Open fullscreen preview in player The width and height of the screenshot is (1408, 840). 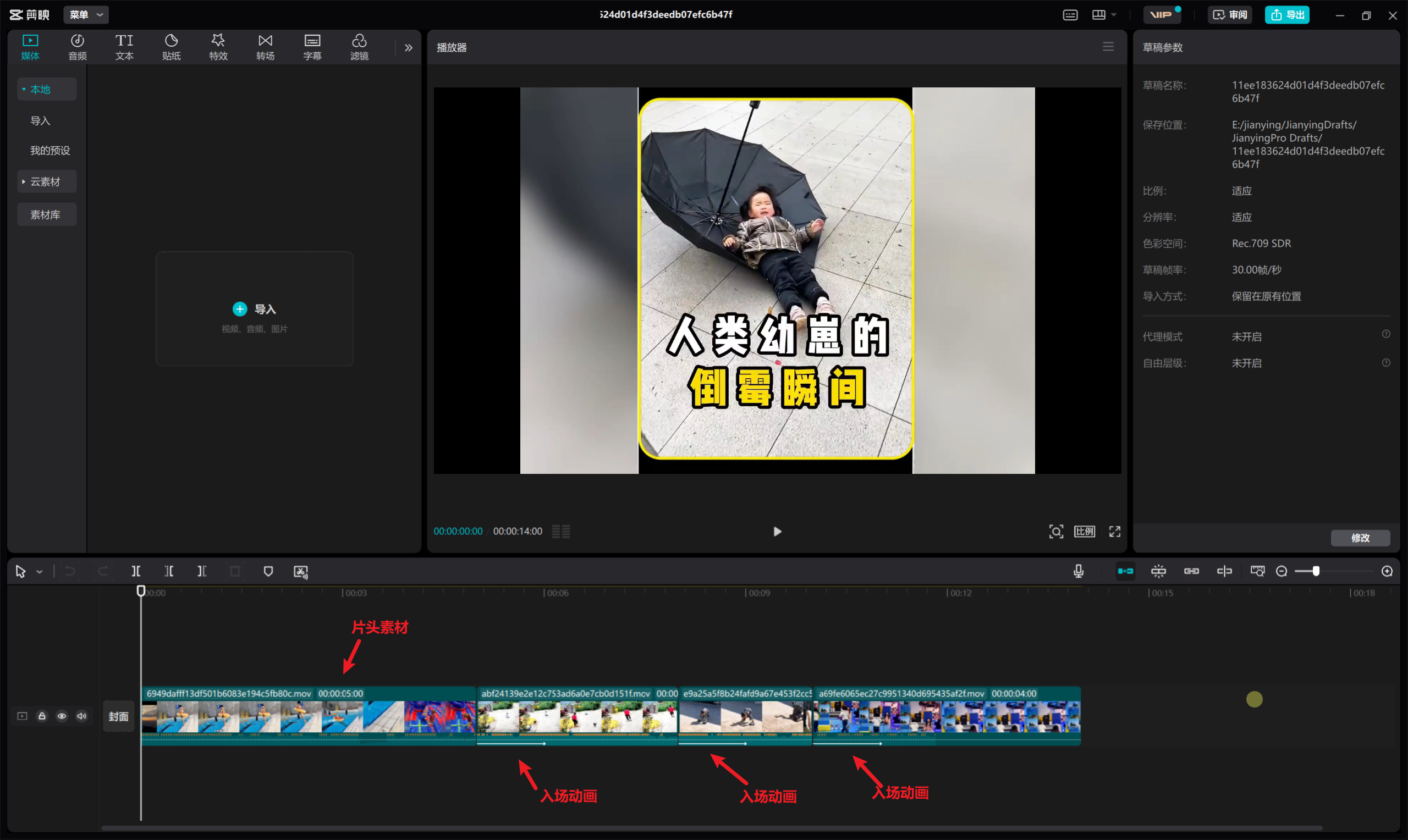tap(1114, 531)
